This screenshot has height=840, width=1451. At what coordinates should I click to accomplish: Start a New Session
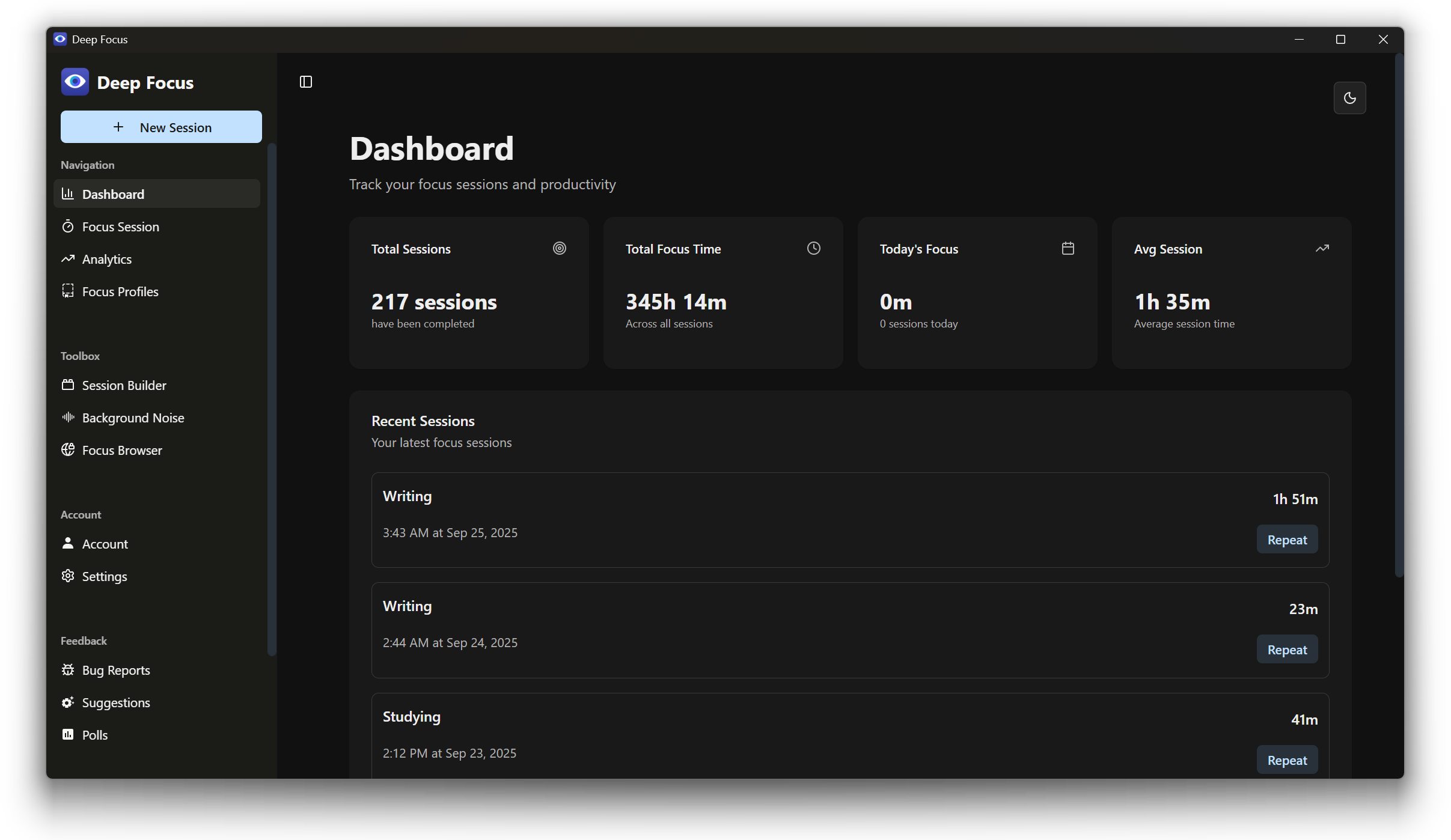tap(161, 127)
